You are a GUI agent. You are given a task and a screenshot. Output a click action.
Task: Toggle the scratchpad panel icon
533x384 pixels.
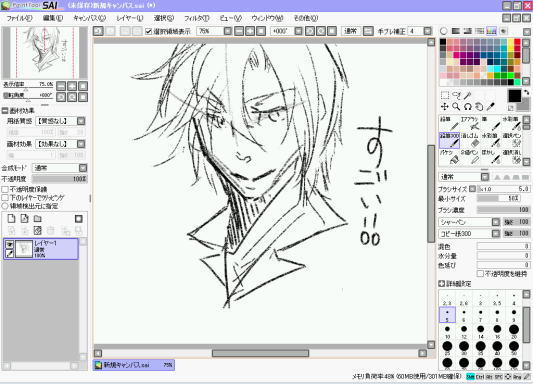(503, 31)
